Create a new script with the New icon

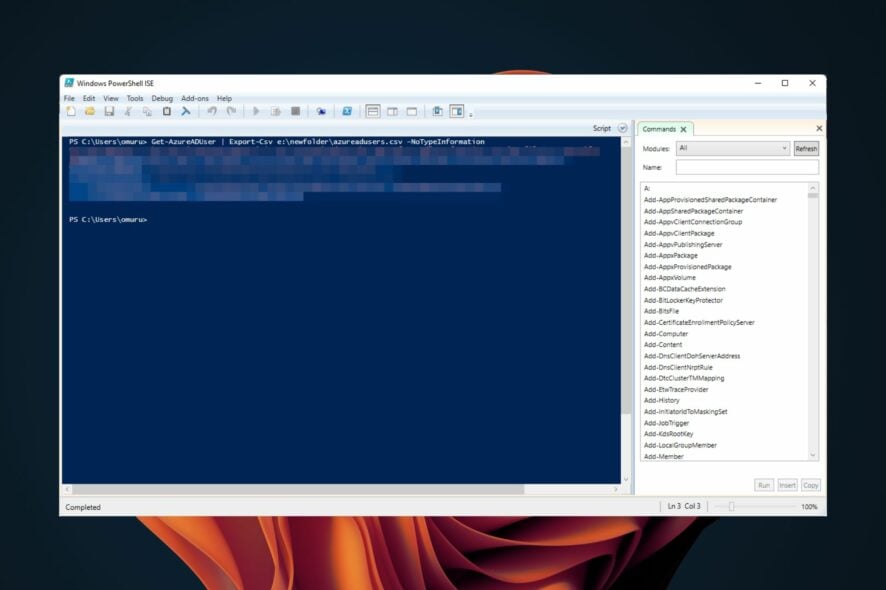pos(70,111)
